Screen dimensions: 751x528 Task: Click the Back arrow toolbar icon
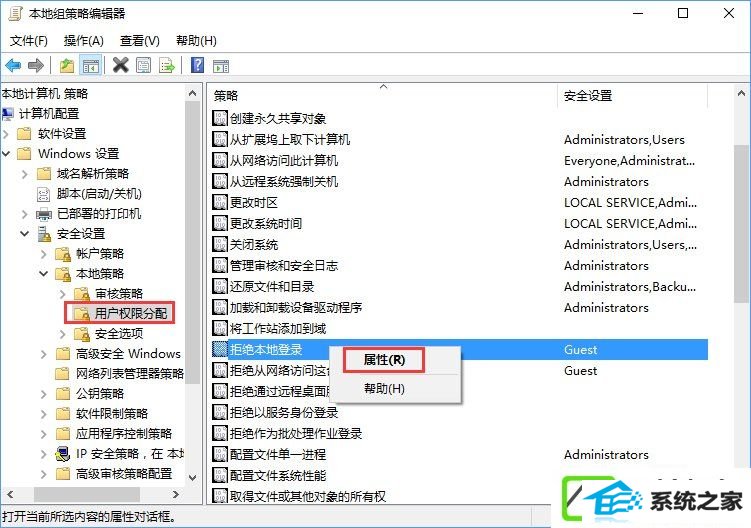pos(13,65)
